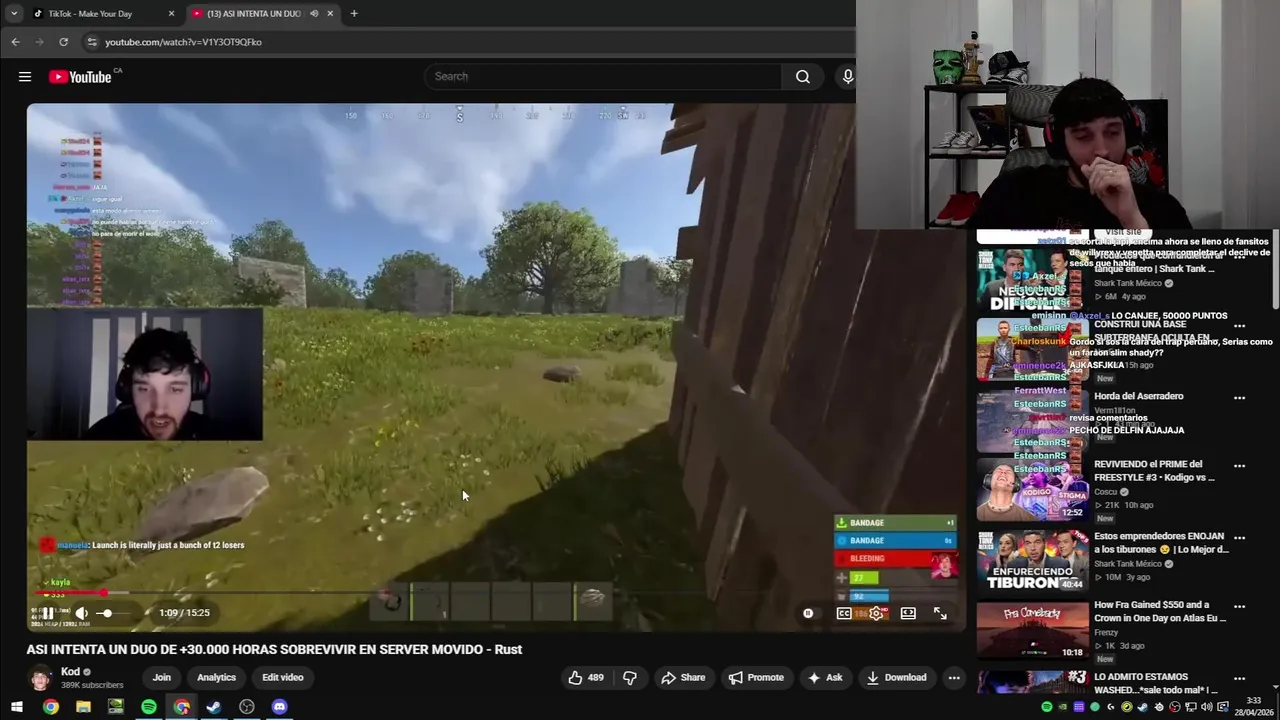1280x720 pixels.
Task: Mute the video with the speaker icon
Action: [x=82, y=613]
